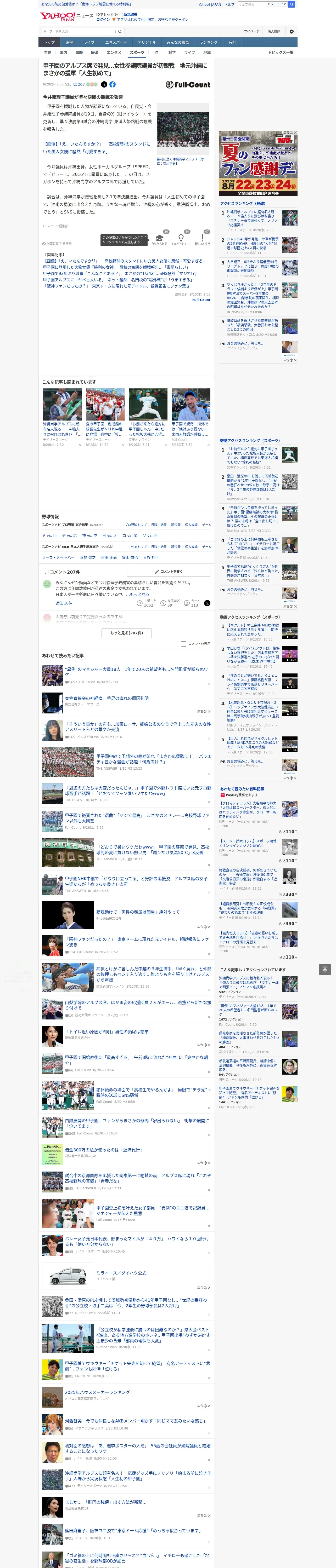Share the article on X
The width and height of the screenshot is (336, 1568).
click(104, 85)
